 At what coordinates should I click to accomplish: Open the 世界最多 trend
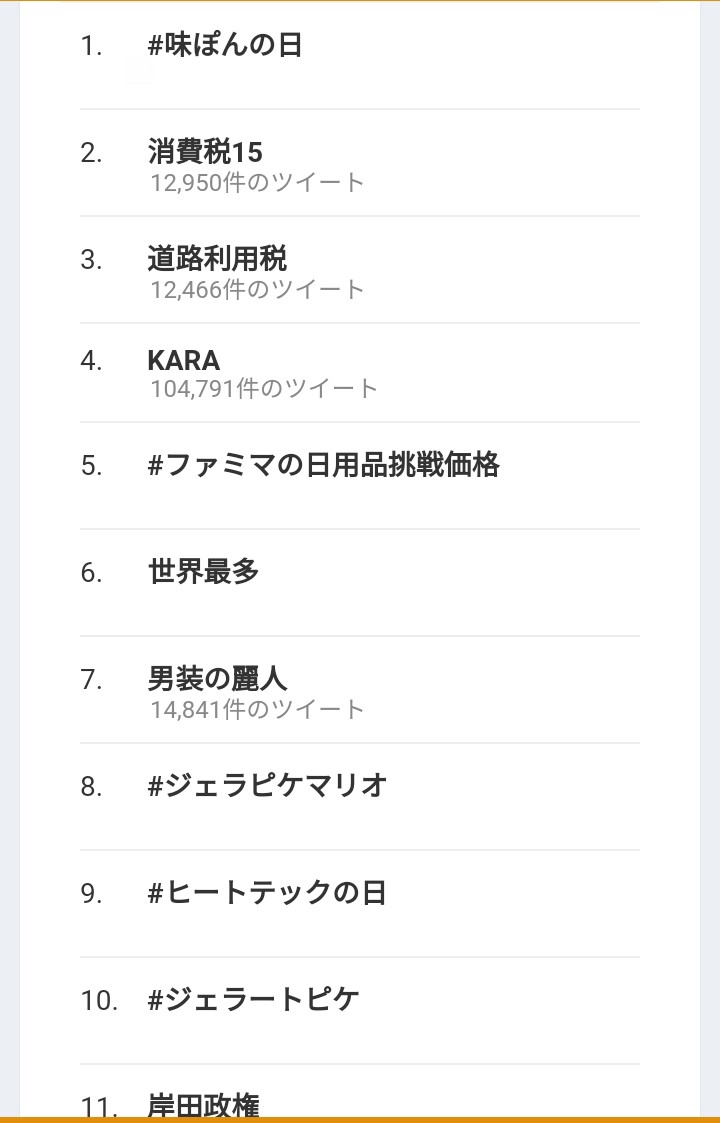coord(204,572)
